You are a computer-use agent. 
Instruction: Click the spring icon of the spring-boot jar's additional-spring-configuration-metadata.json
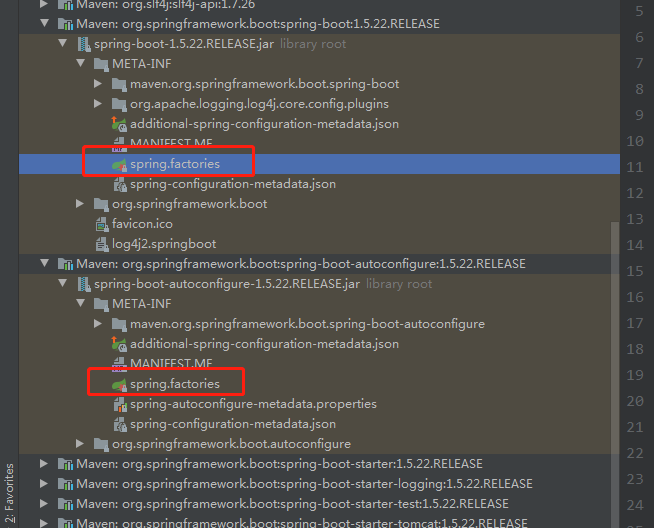(x=119, y=124)
